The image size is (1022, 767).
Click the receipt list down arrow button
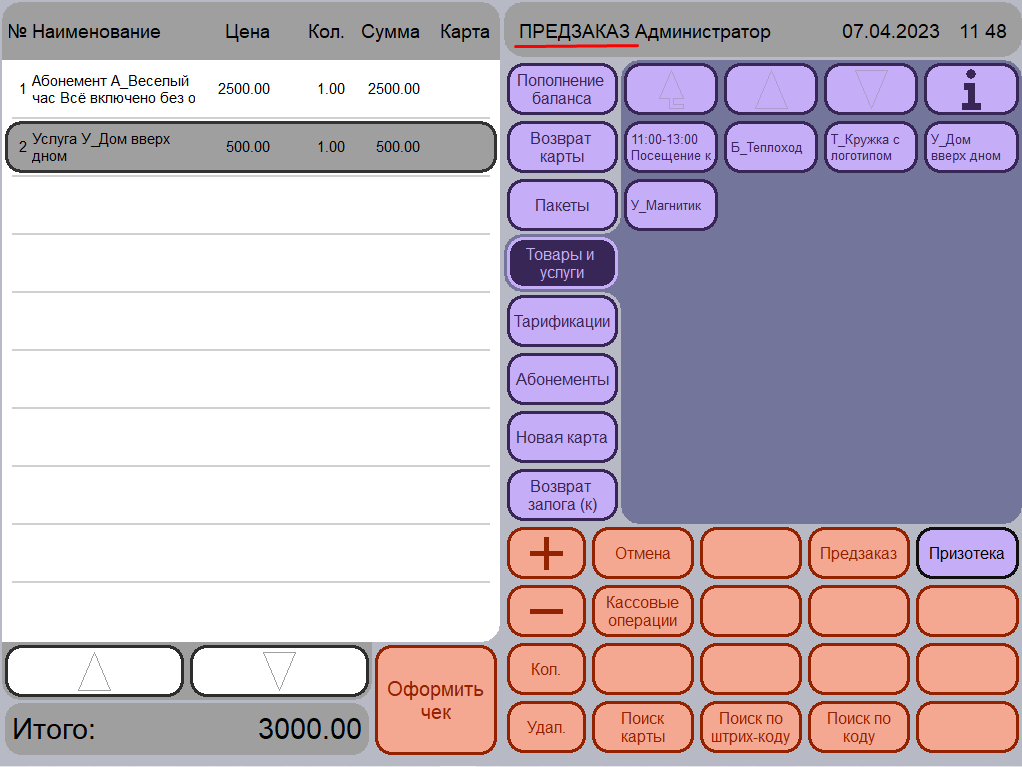tap(280, 671)
